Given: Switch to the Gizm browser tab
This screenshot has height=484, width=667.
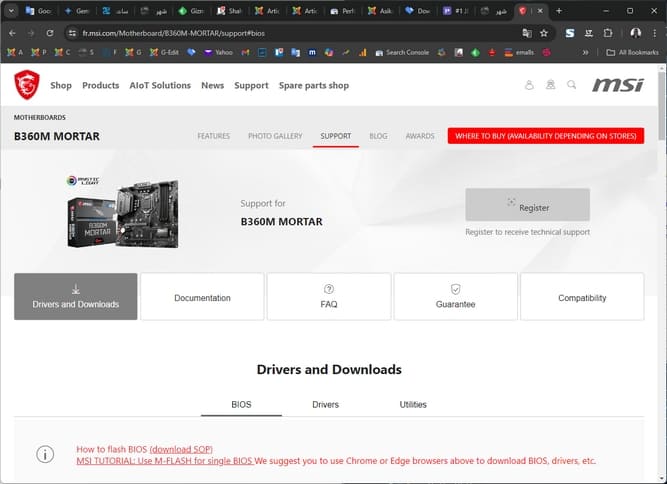Looking at the screenshot, I should [x=192, y=11].
